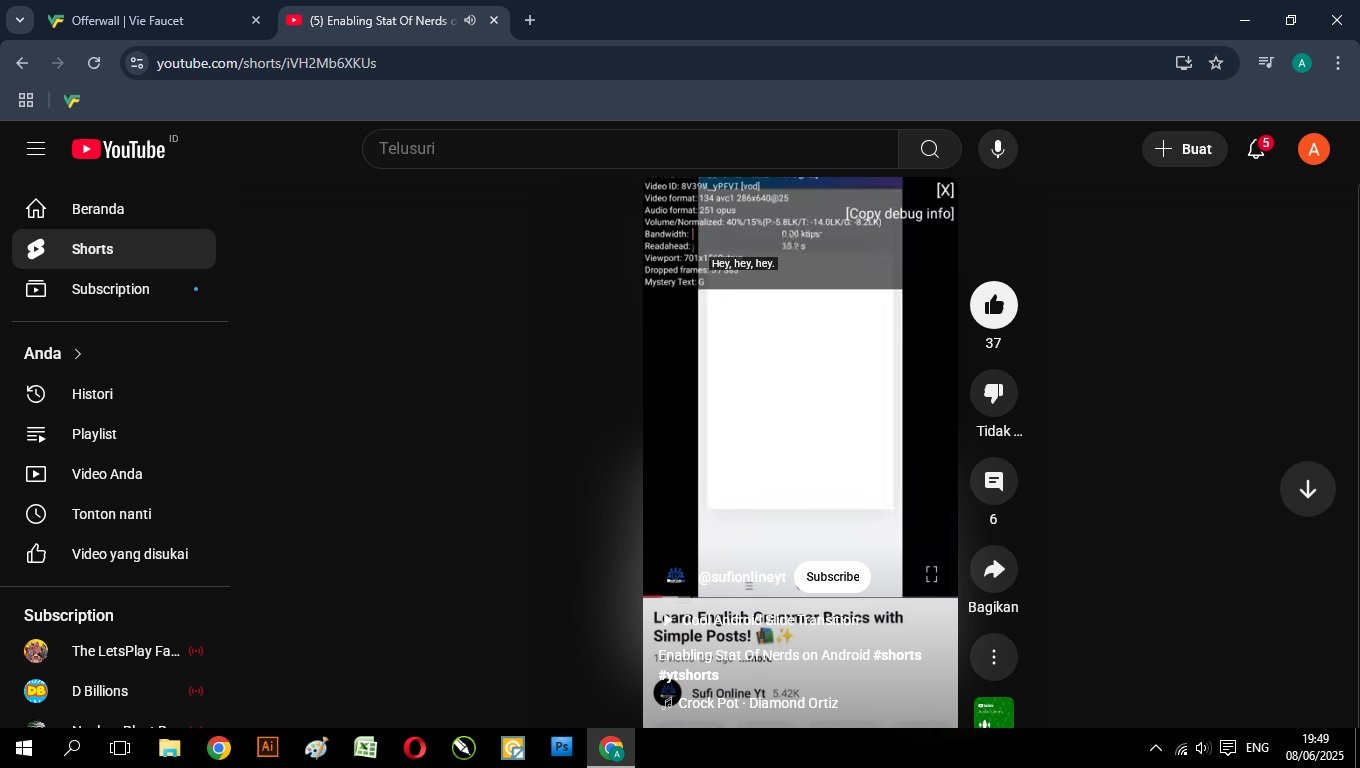Launch Photoshop from the taskbar

coord(561,748)
